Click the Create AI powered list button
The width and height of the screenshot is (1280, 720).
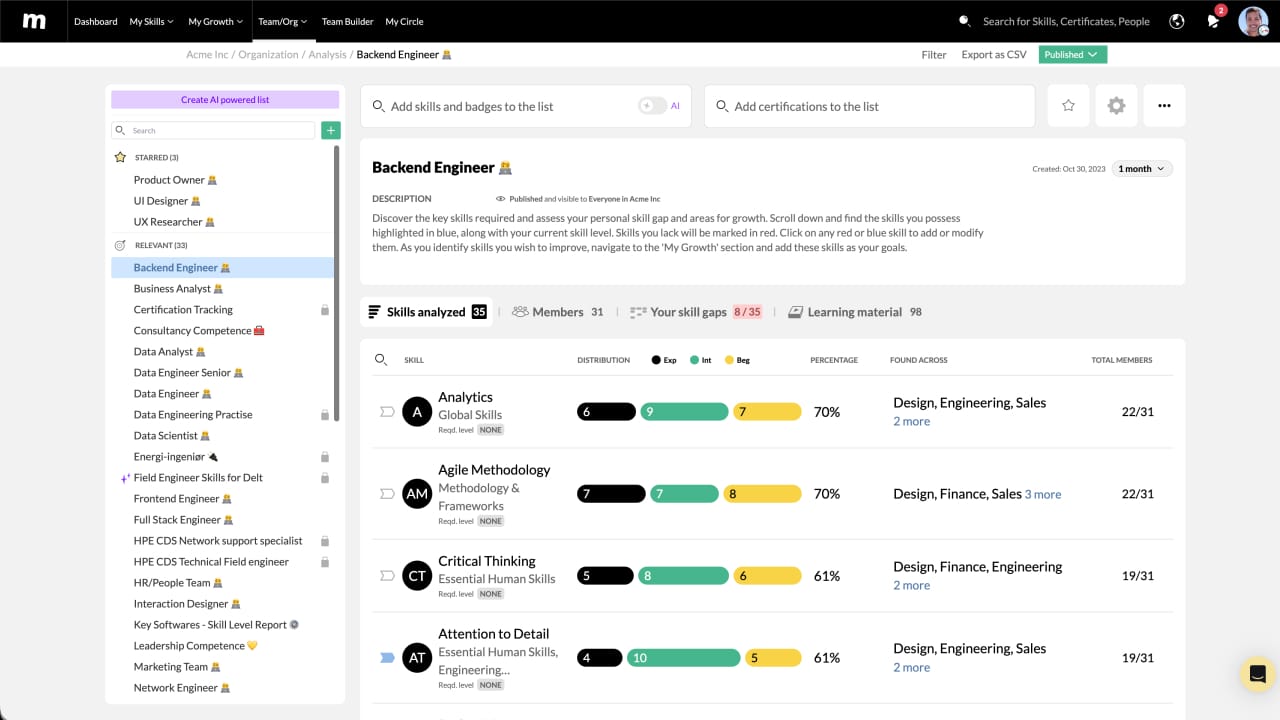[x=225, y=100]
